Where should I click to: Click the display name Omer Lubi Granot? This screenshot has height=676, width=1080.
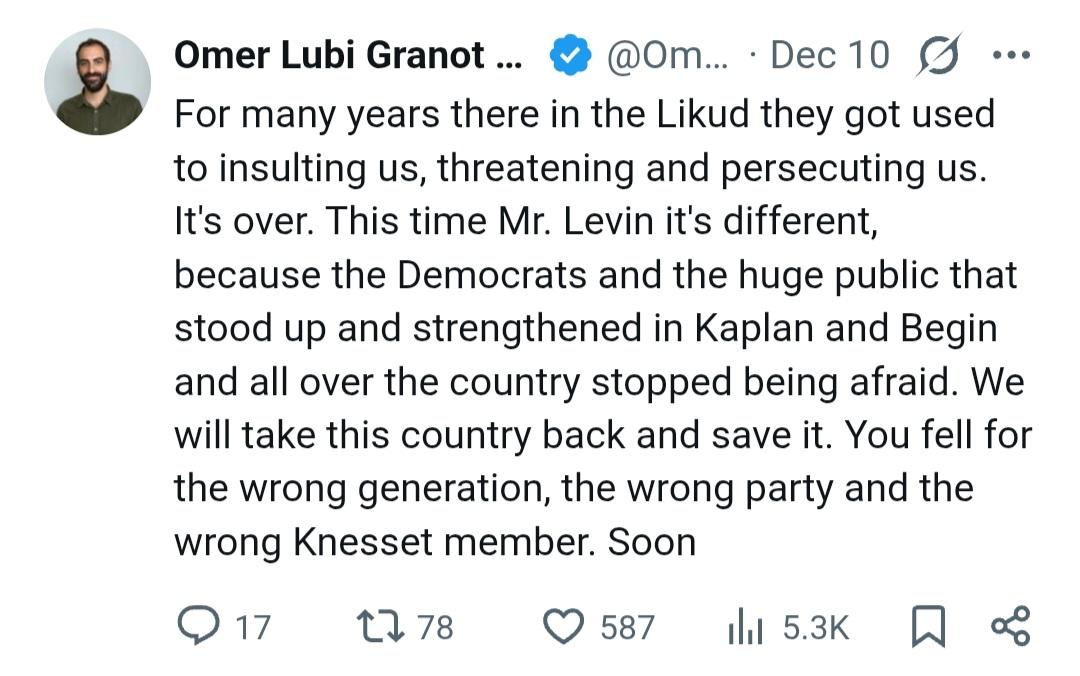(347, 56)
